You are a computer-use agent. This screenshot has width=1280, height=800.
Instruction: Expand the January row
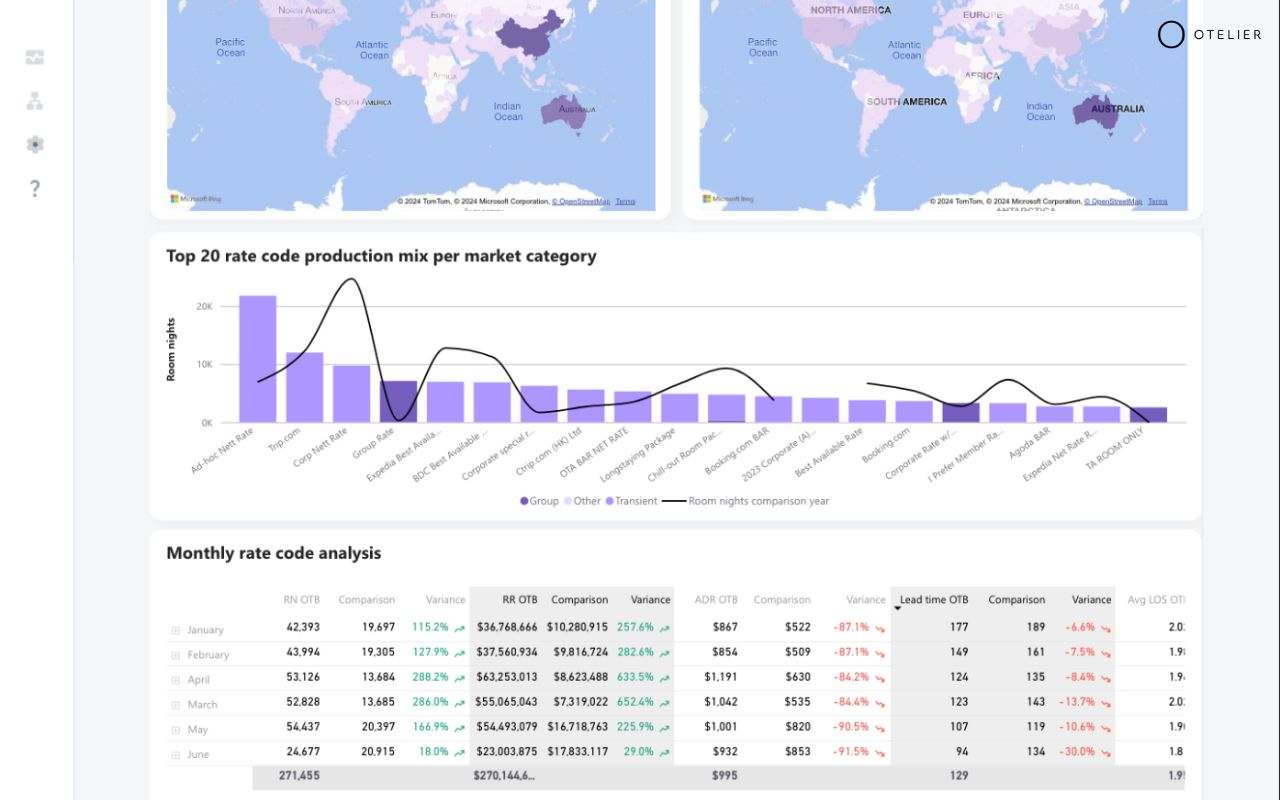pos(175,630)
